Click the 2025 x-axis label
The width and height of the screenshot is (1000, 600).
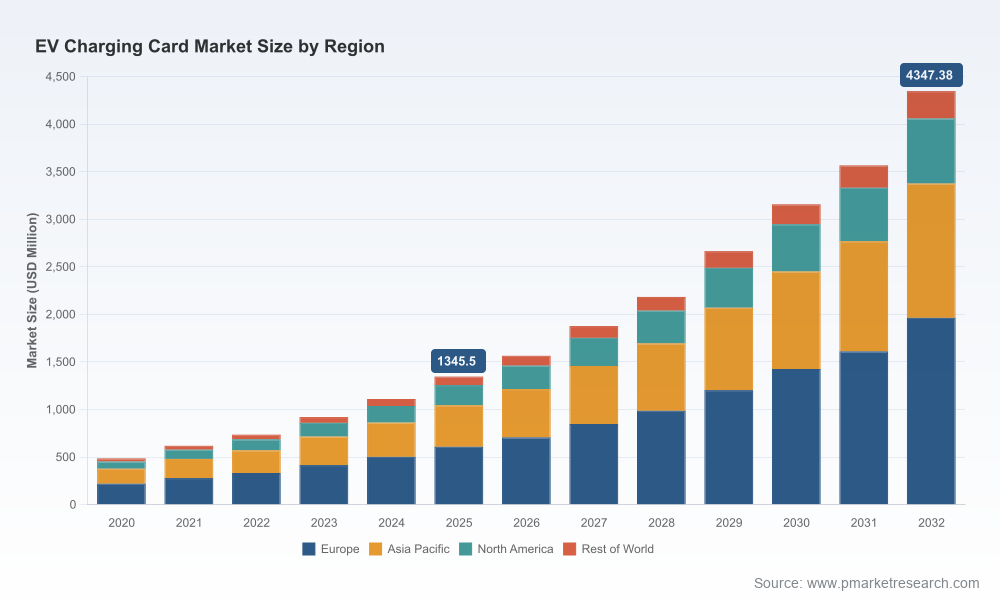tap(459, 523)
